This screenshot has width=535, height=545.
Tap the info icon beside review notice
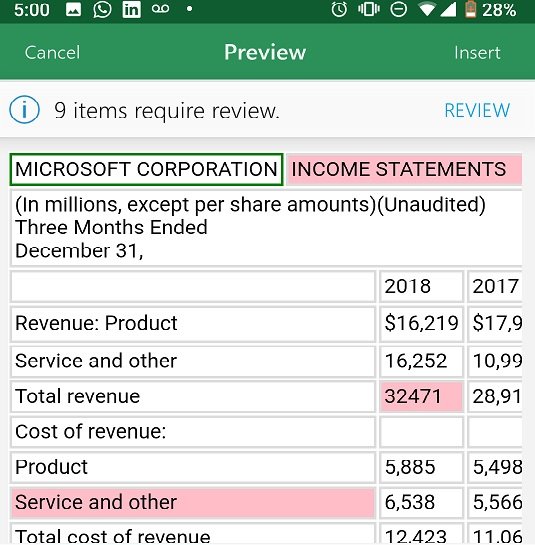click(24, 110)
